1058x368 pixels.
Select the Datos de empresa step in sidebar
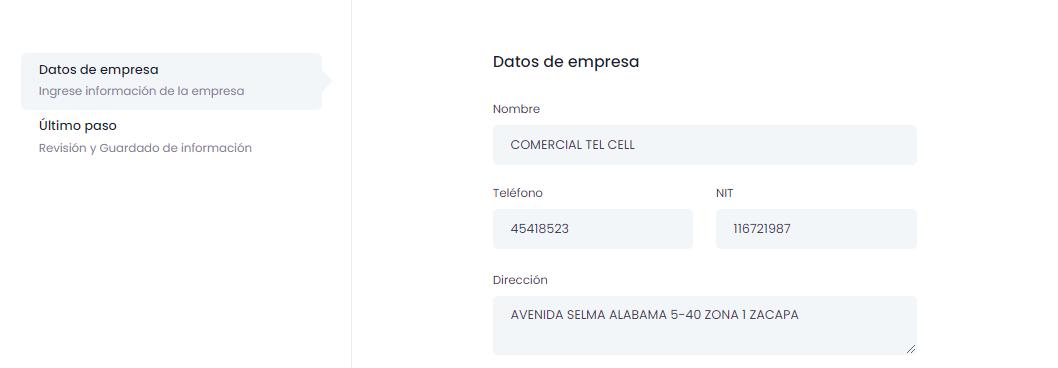pyautogui.click(x=171, y=81)
